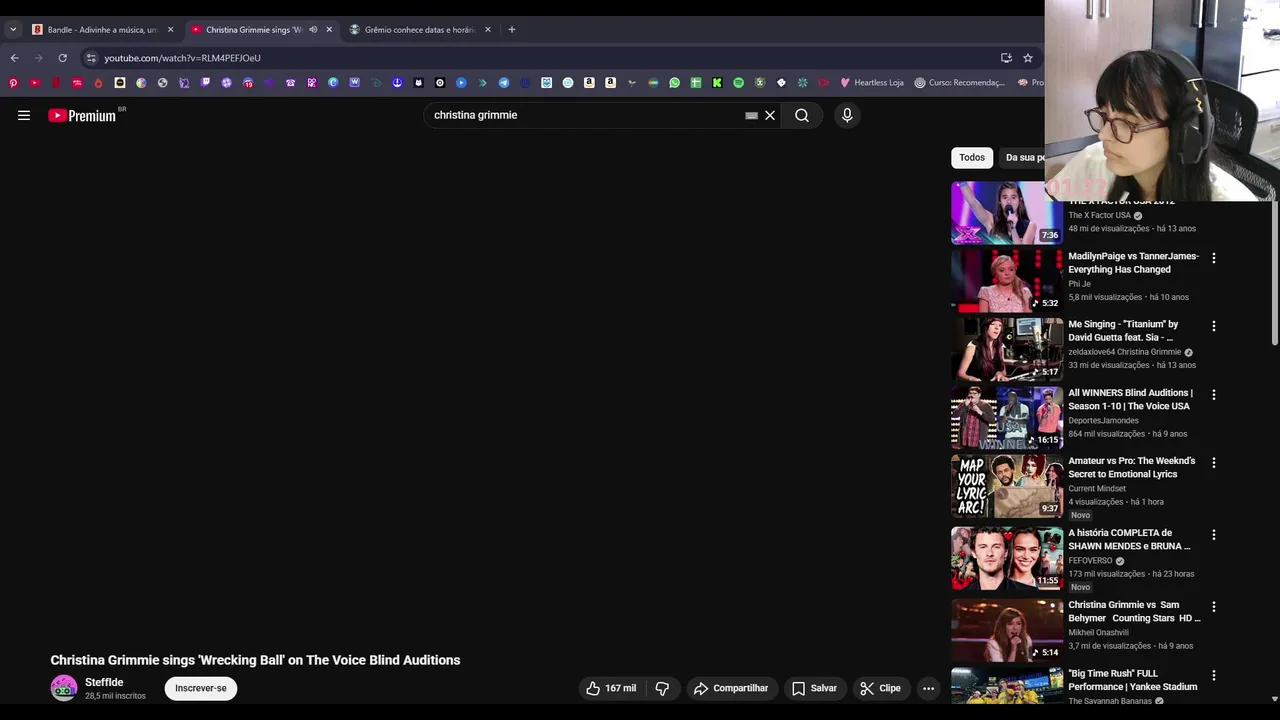Close the Grêmio tab
Screen dimensions: 1280x720
tap(488, 30)
